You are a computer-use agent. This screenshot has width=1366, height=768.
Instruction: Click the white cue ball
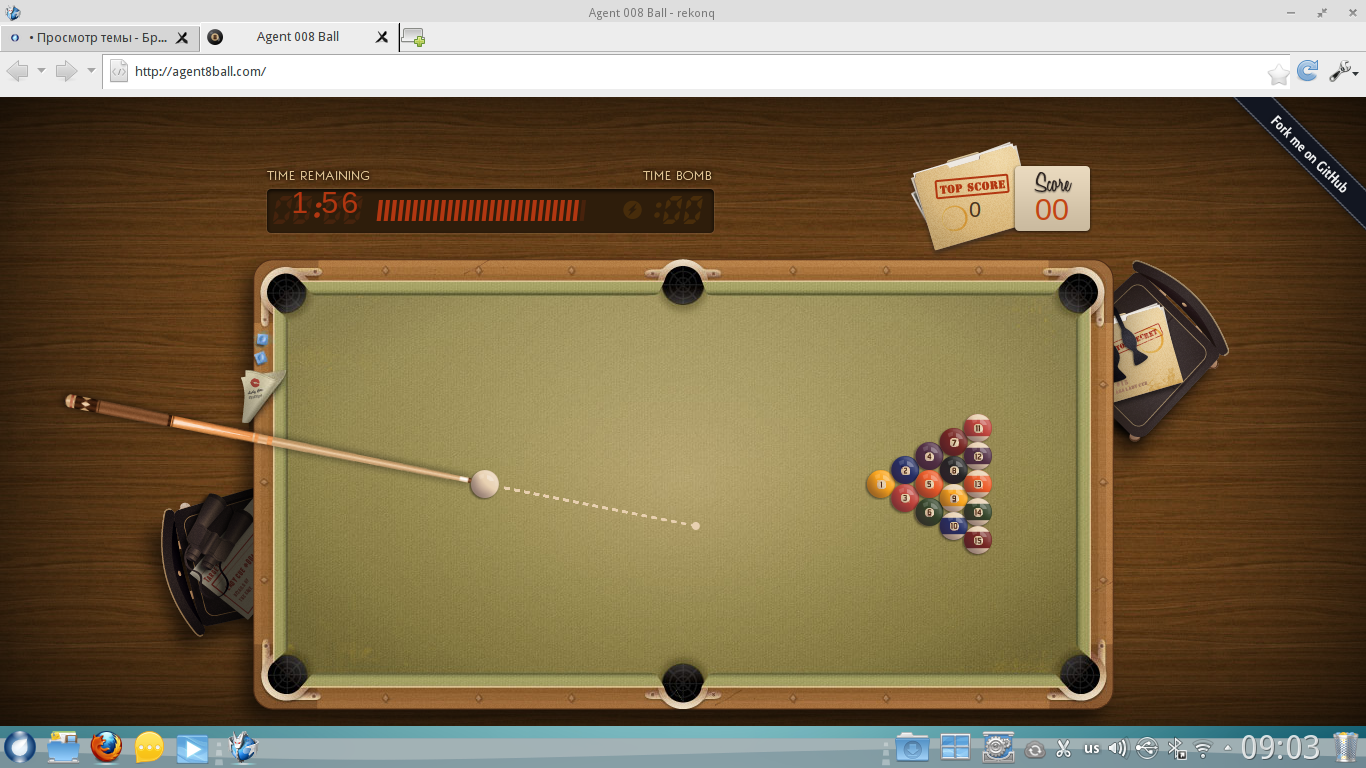tap(485, 484)
